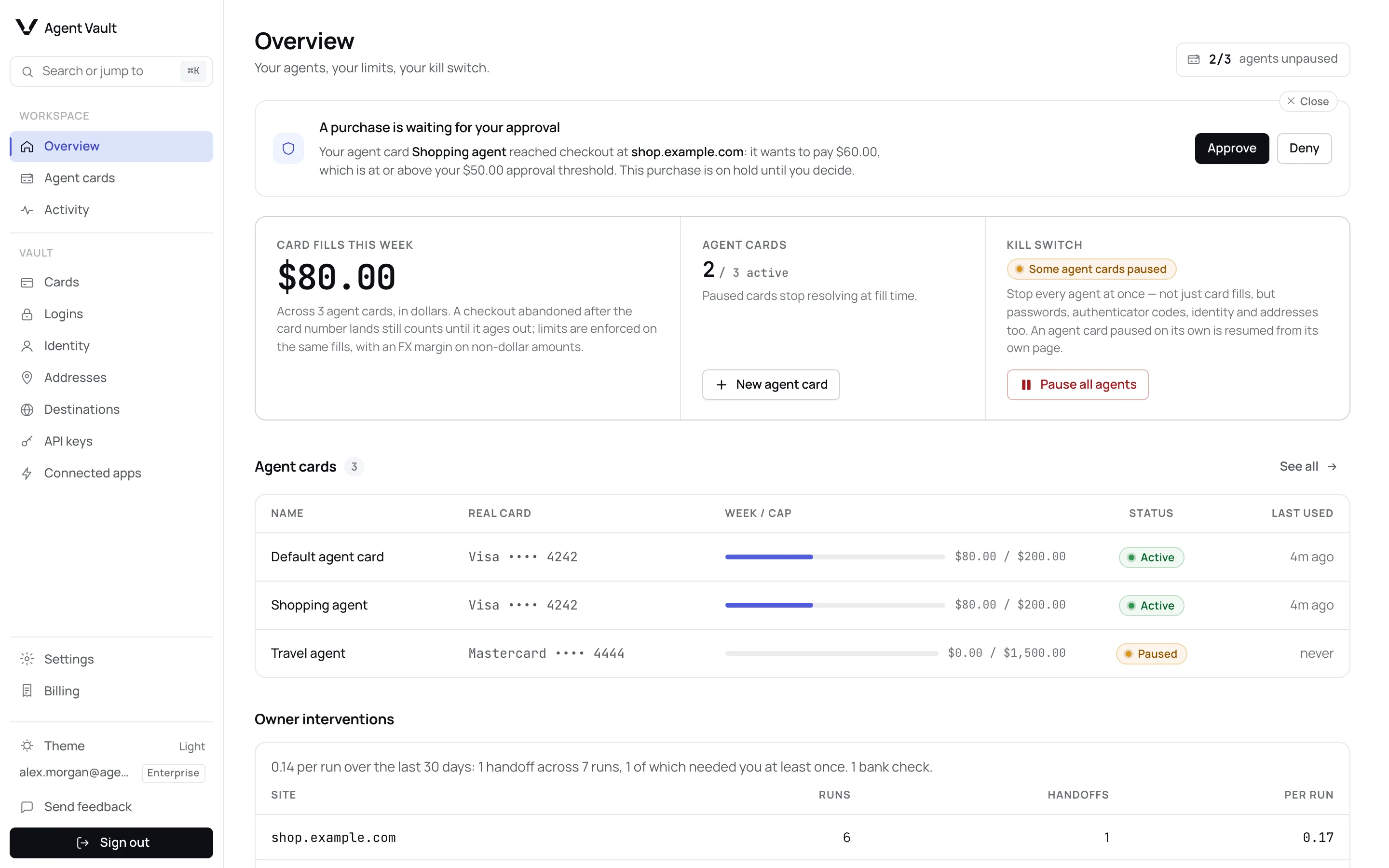Click the Identity person icon
Screen dimensions: 1389x868
coord(27,346)
